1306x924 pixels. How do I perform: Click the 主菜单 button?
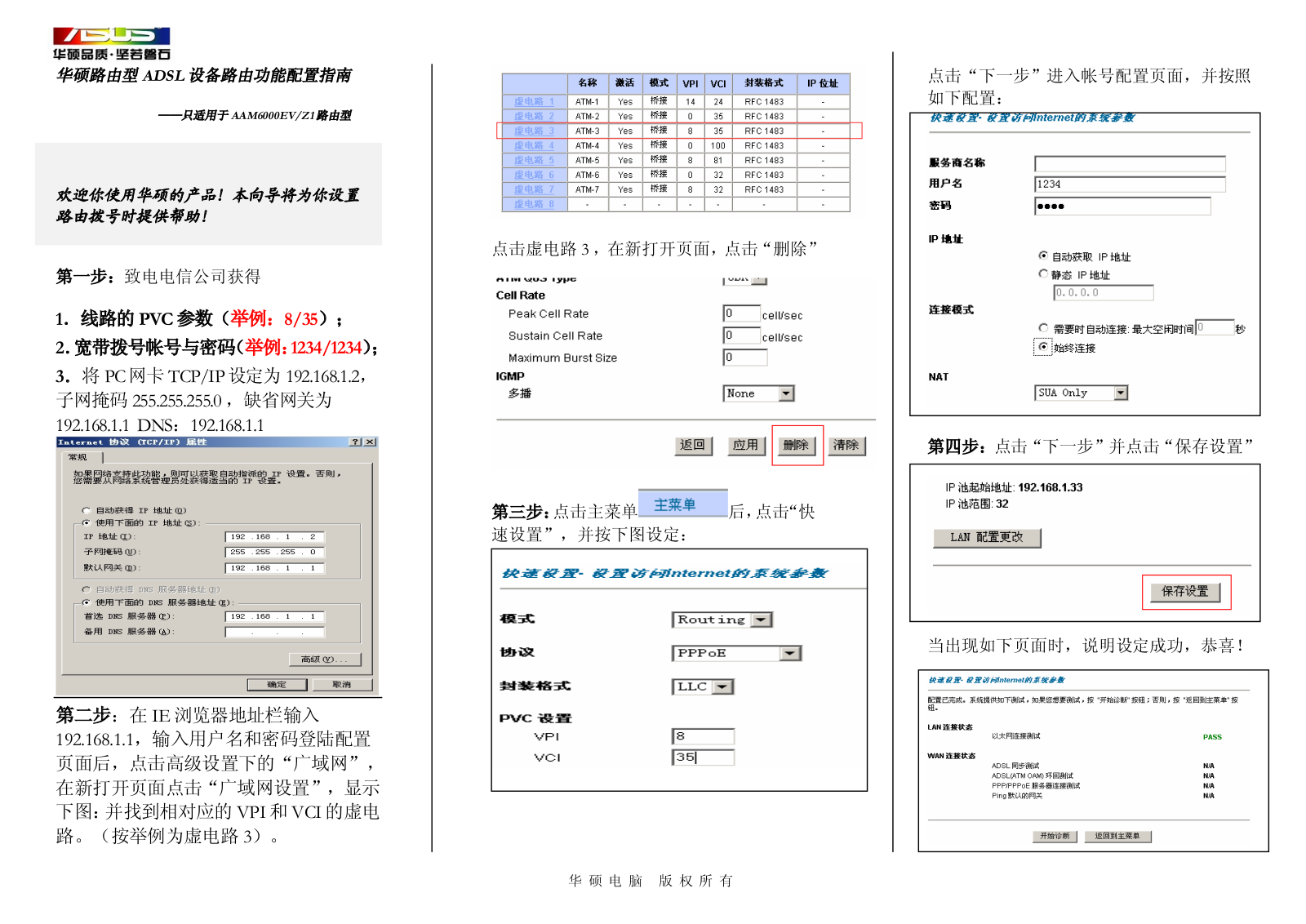pyautogui.click(x=682, y=504)
